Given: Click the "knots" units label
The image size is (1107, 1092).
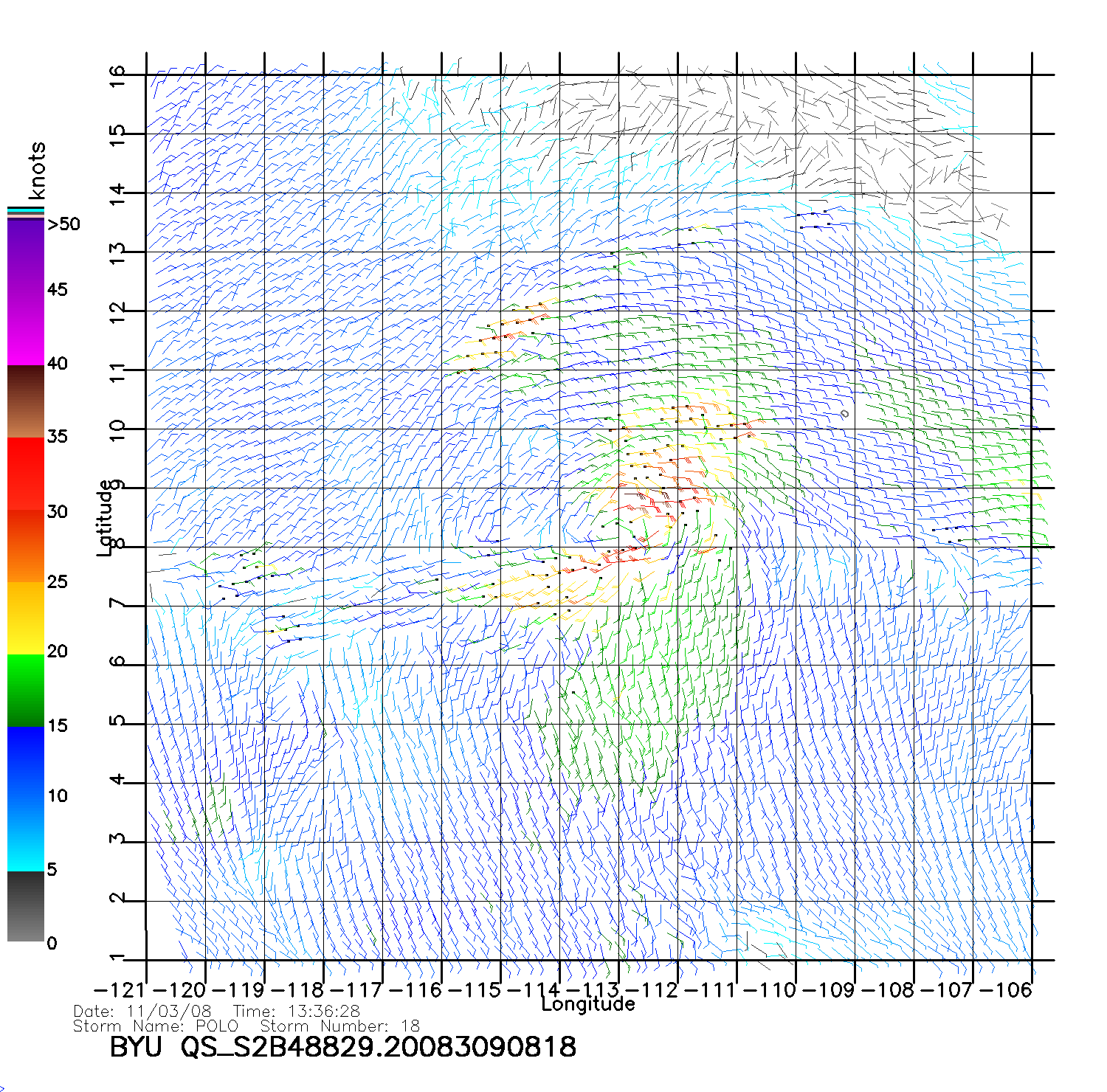Looking at the screenshot, I should tap(37, 170).
